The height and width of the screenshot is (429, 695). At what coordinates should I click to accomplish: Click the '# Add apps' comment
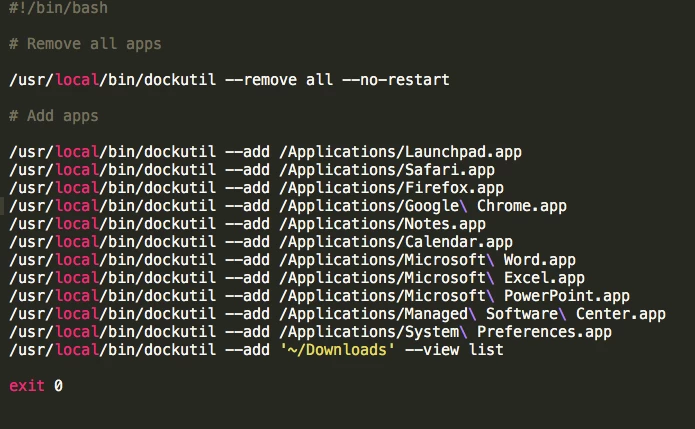[x=54, y=116]
